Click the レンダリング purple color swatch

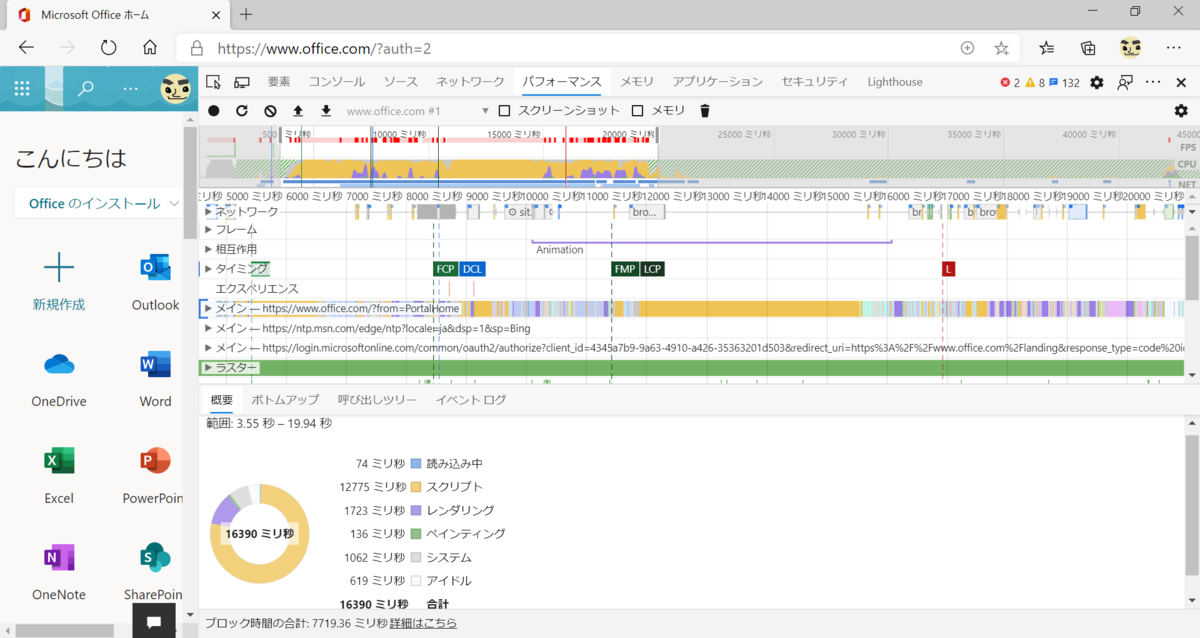(416, 511)
